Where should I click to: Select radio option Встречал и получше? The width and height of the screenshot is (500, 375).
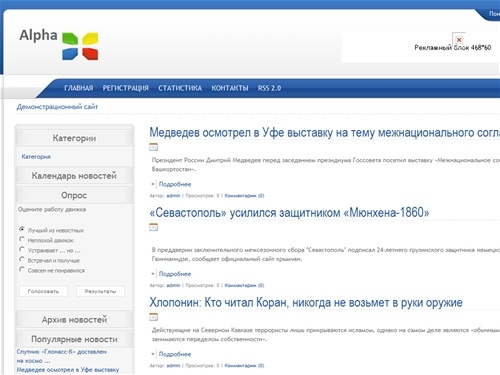click(22, 259)
